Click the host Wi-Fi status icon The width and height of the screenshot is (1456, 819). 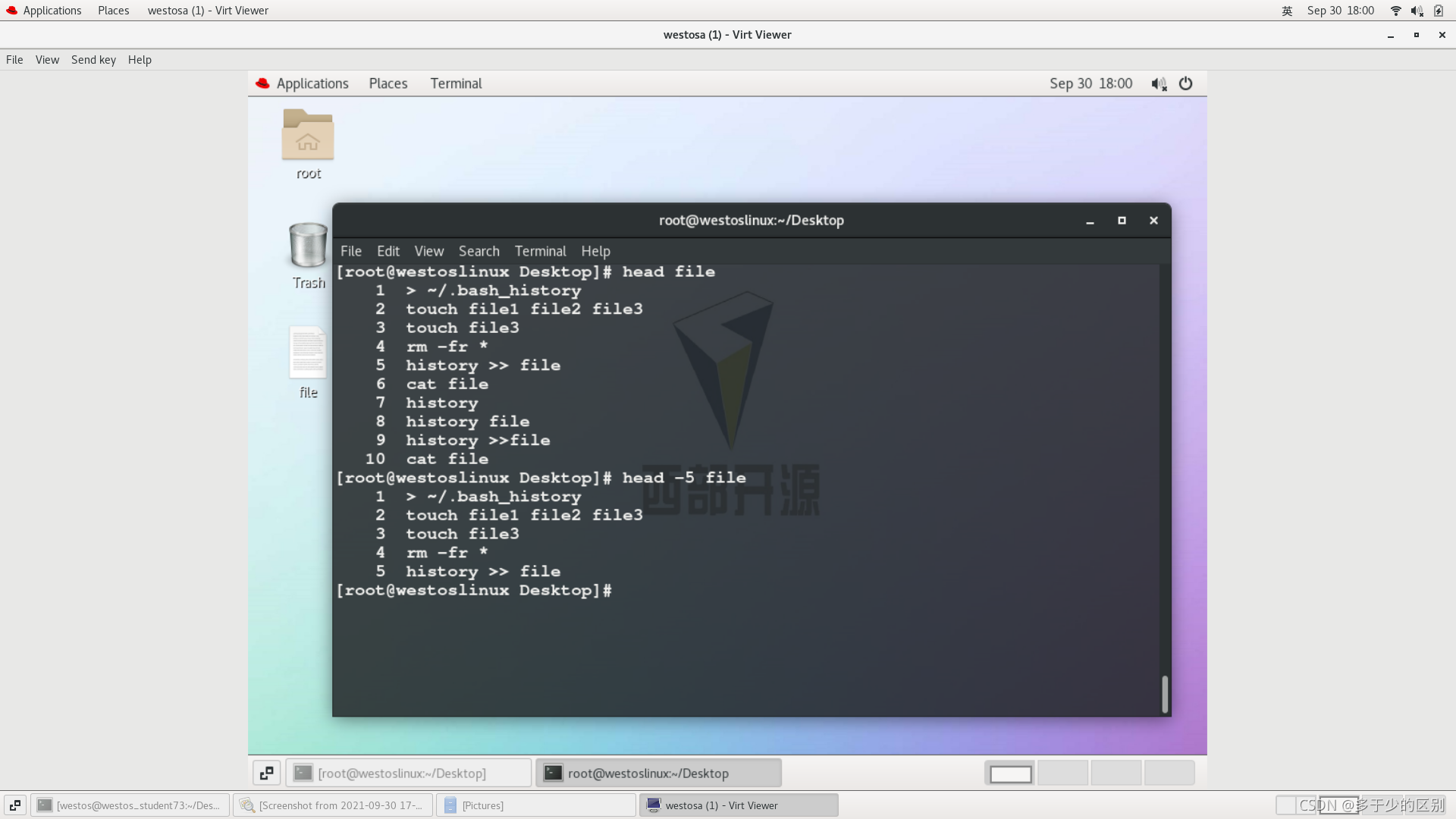point(1395,11)
